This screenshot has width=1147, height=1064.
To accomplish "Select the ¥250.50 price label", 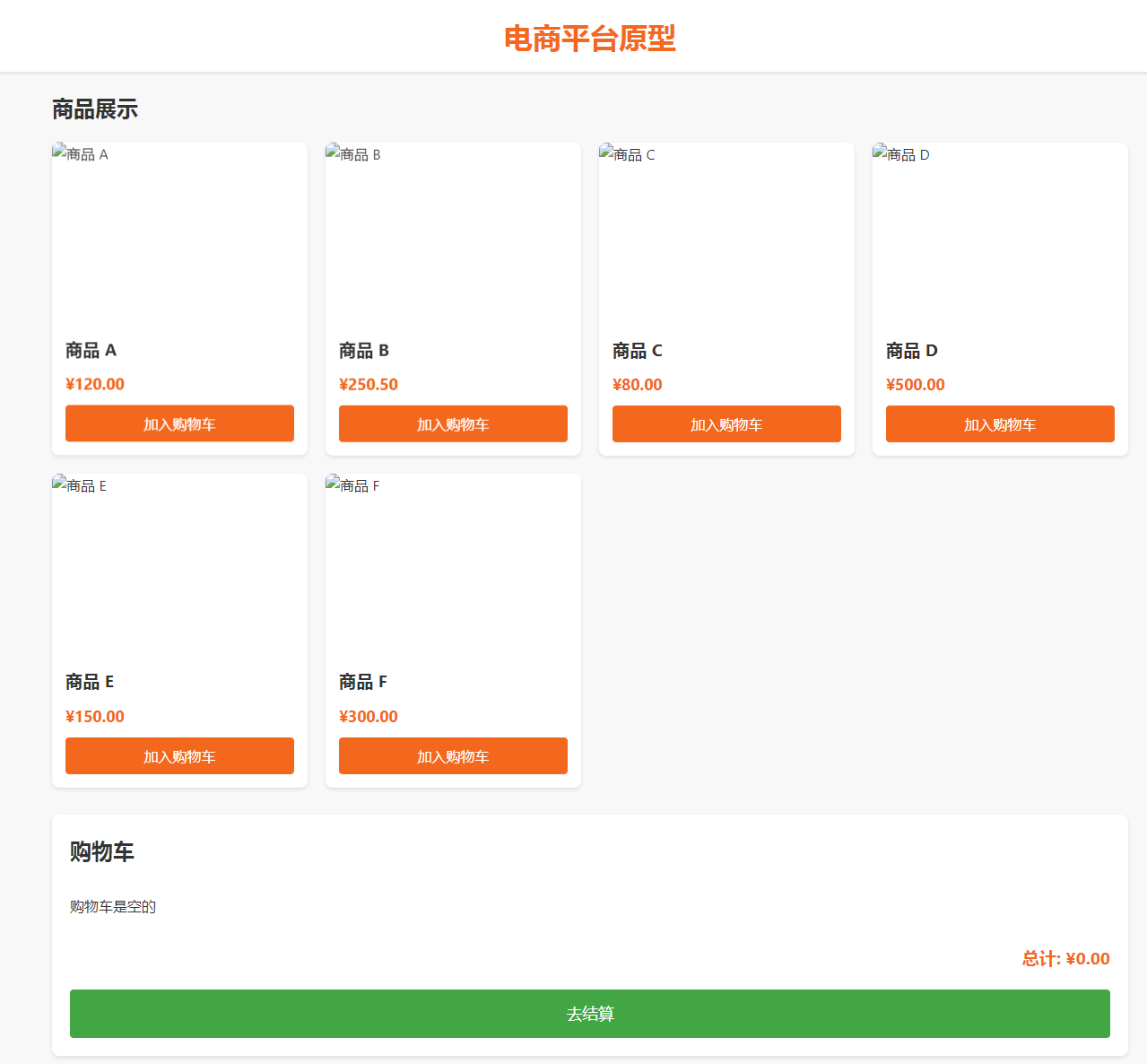I will (369, 384).
